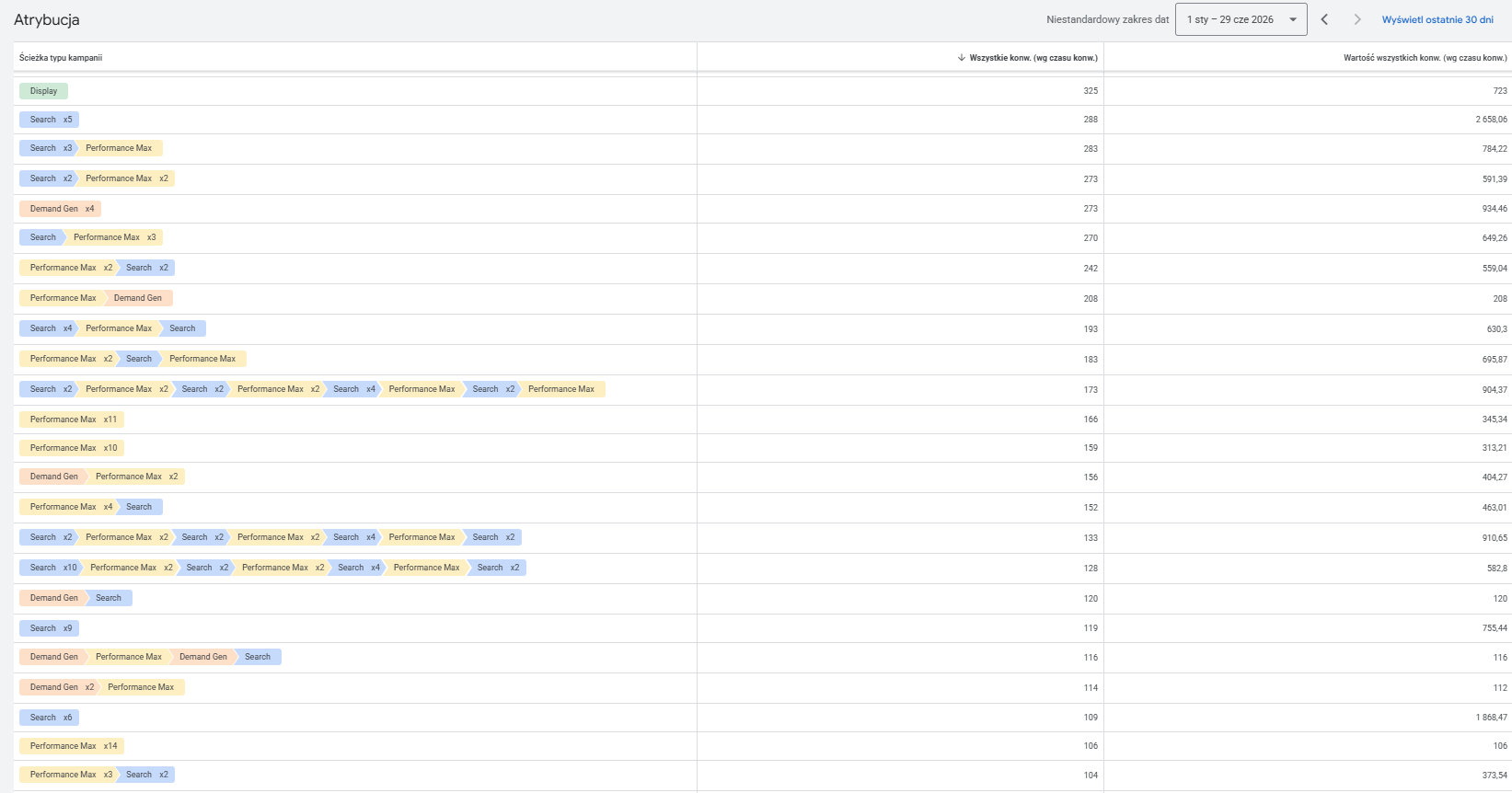Sort by 'Wartość wszystkich konw.' column header
1512x793 pixels.
click(x=1425, y=57)
